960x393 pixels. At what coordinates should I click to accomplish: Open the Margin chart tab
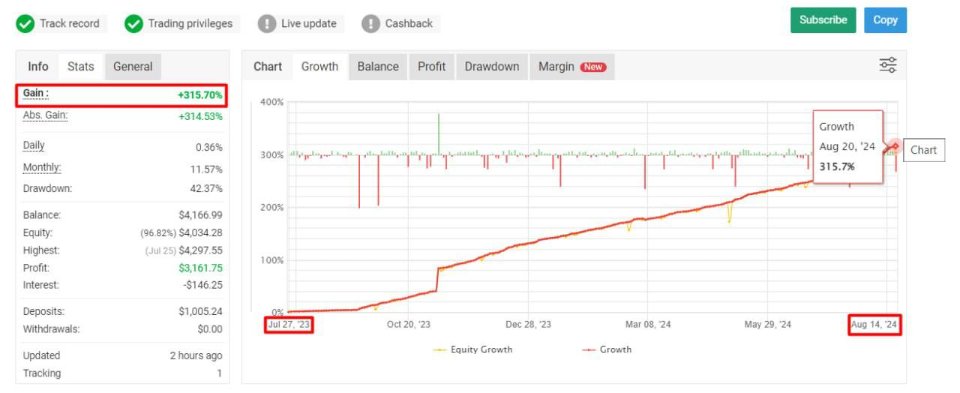click(x=572, y=67)
